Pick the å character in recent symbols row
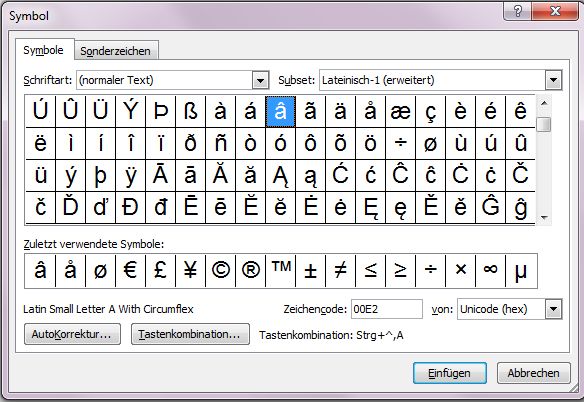 70,270
